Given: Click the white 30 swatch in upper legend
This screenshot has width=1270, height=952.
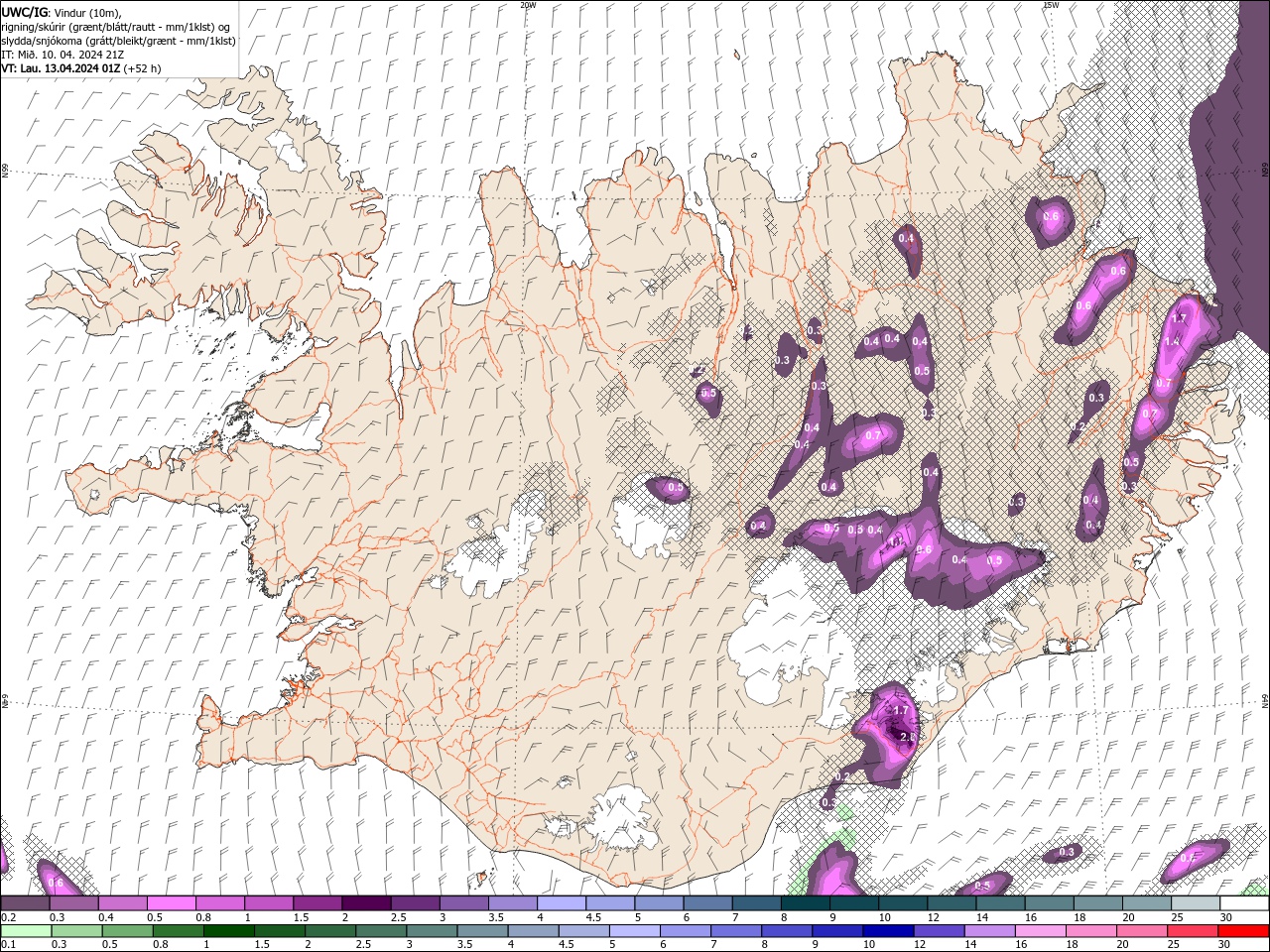Looking at the screenshot, I should [x=1244, y=903].
